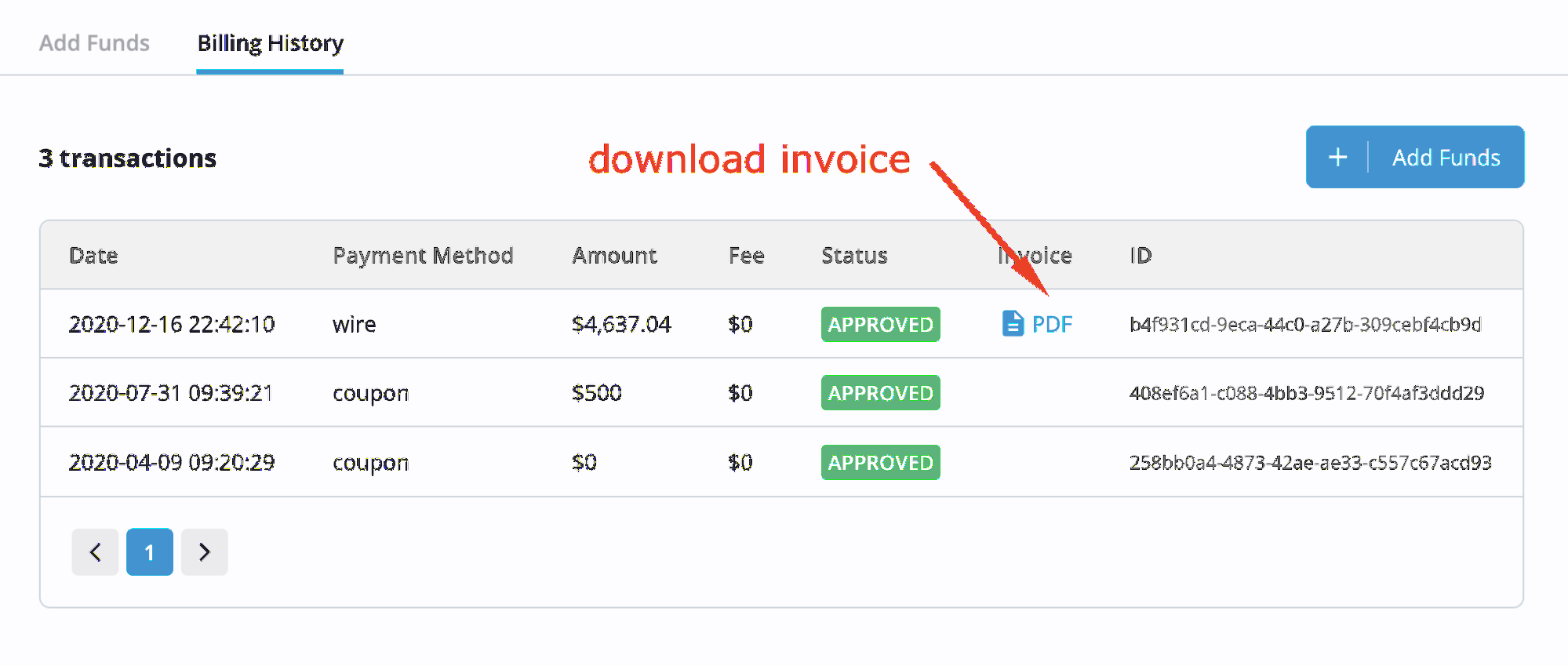This screenshot has height=666, width=1568.
Task: Click the 3 transactions heading
Action: tap(127, 158)
